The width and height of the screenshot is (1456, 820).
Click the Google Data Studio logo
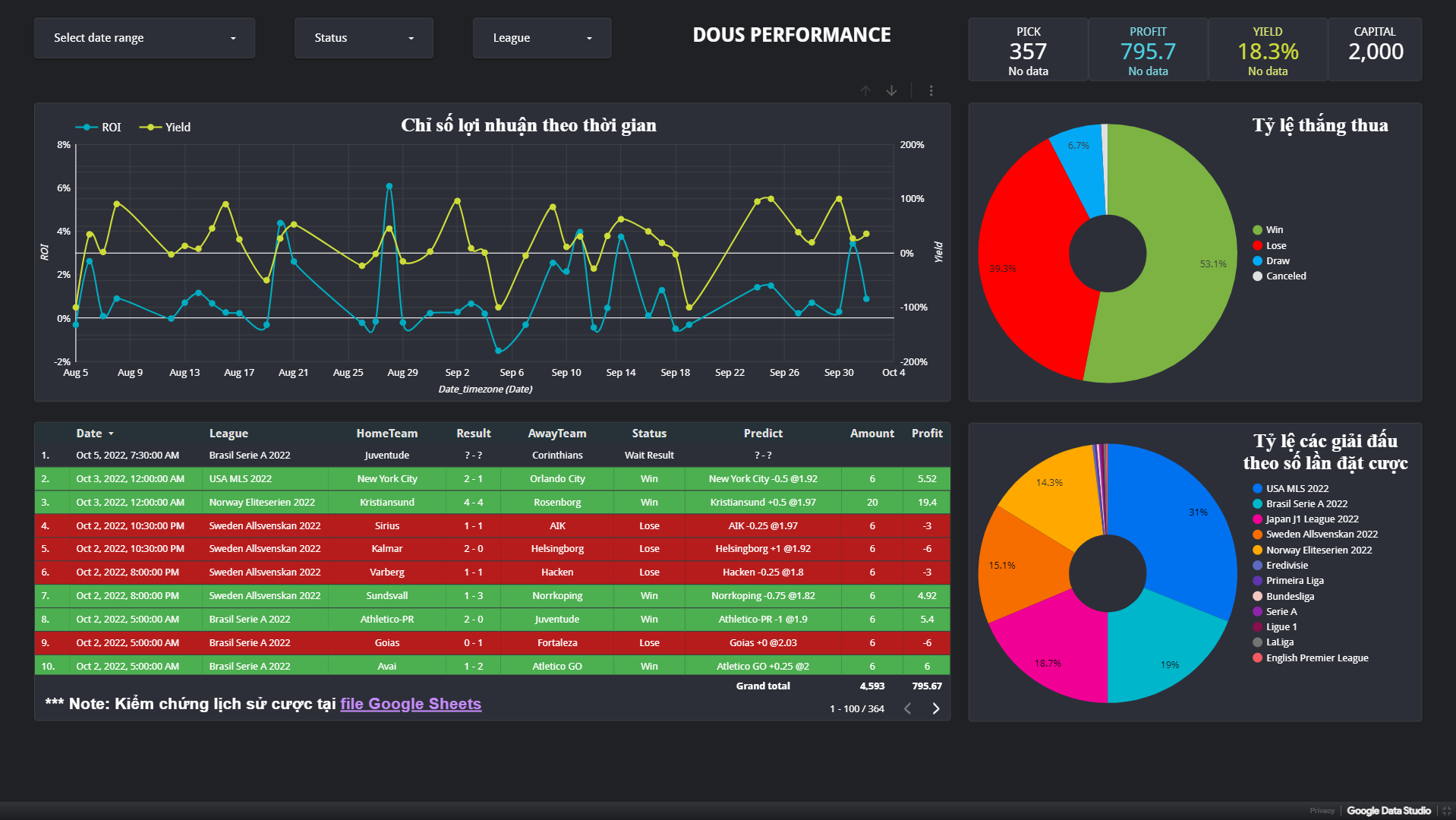[1388, 811]
